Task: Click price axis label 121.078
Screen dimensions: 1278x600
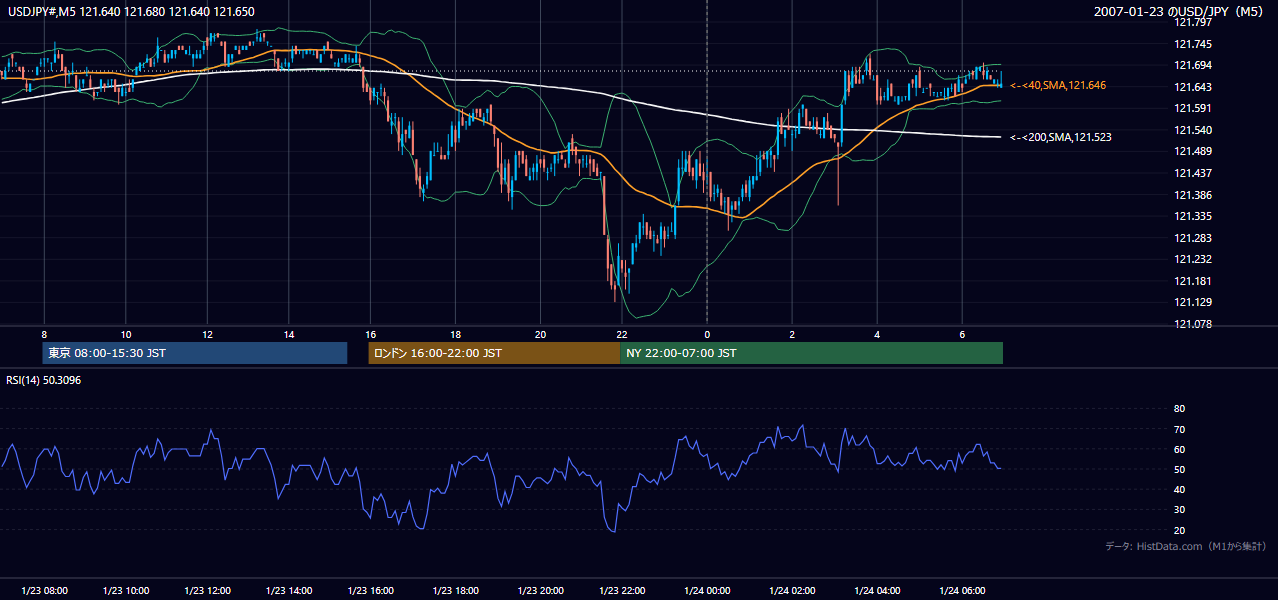Action: tap(1192, 324)
